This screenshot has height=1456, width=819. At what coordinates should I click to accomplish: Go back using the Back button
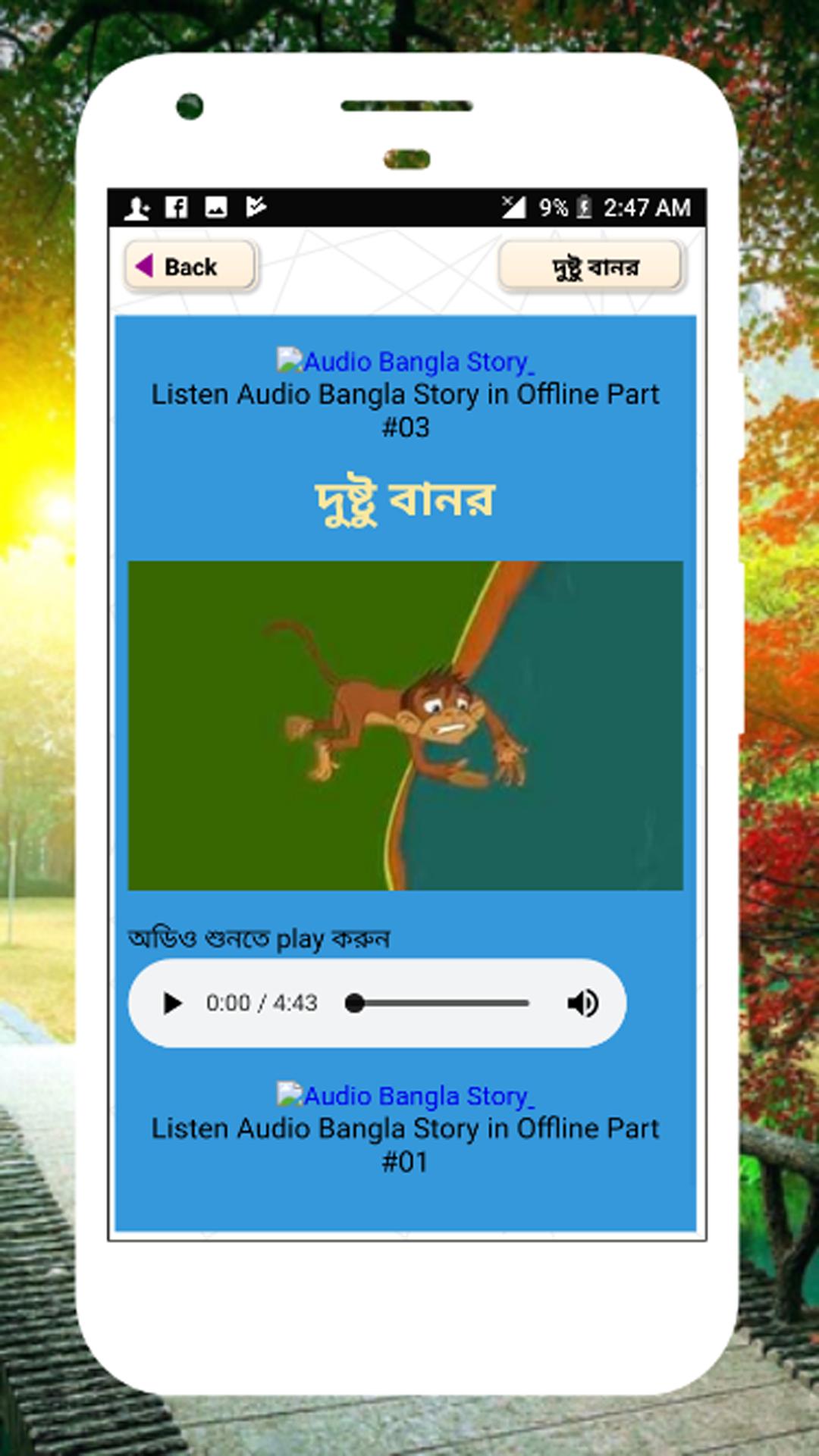tap(190, 266)
